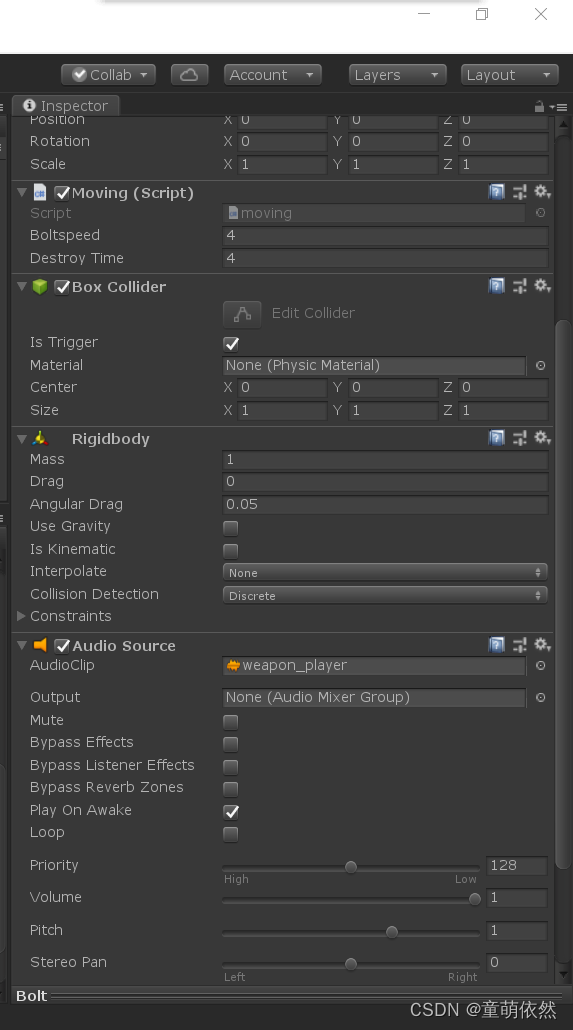573x1030 pixels.
Task: Open the Interpolate dropdown set to None
Action: tap(385, 572)
